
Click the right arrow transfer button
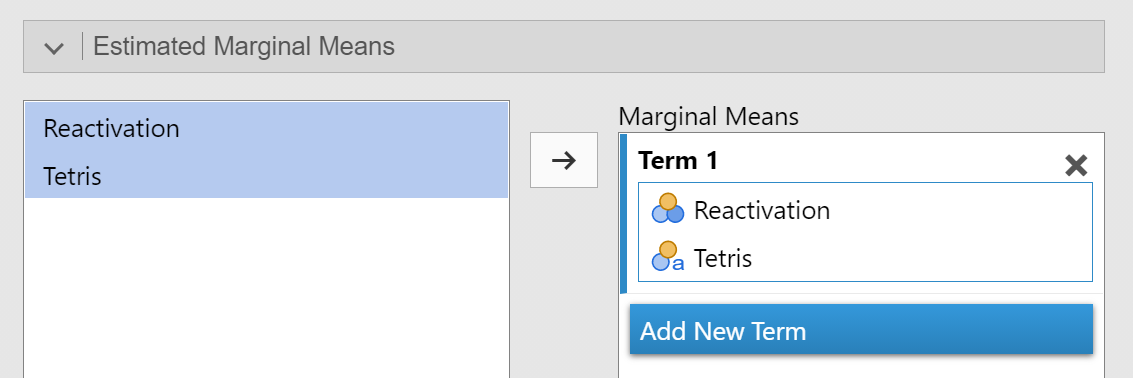(564, 160)
